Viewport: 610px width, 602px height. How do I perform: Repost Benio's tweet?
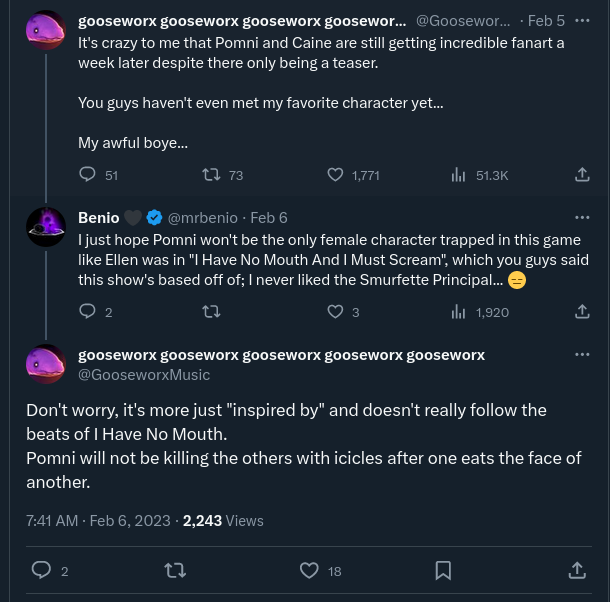pyautogui.click(x=211, y=312)
